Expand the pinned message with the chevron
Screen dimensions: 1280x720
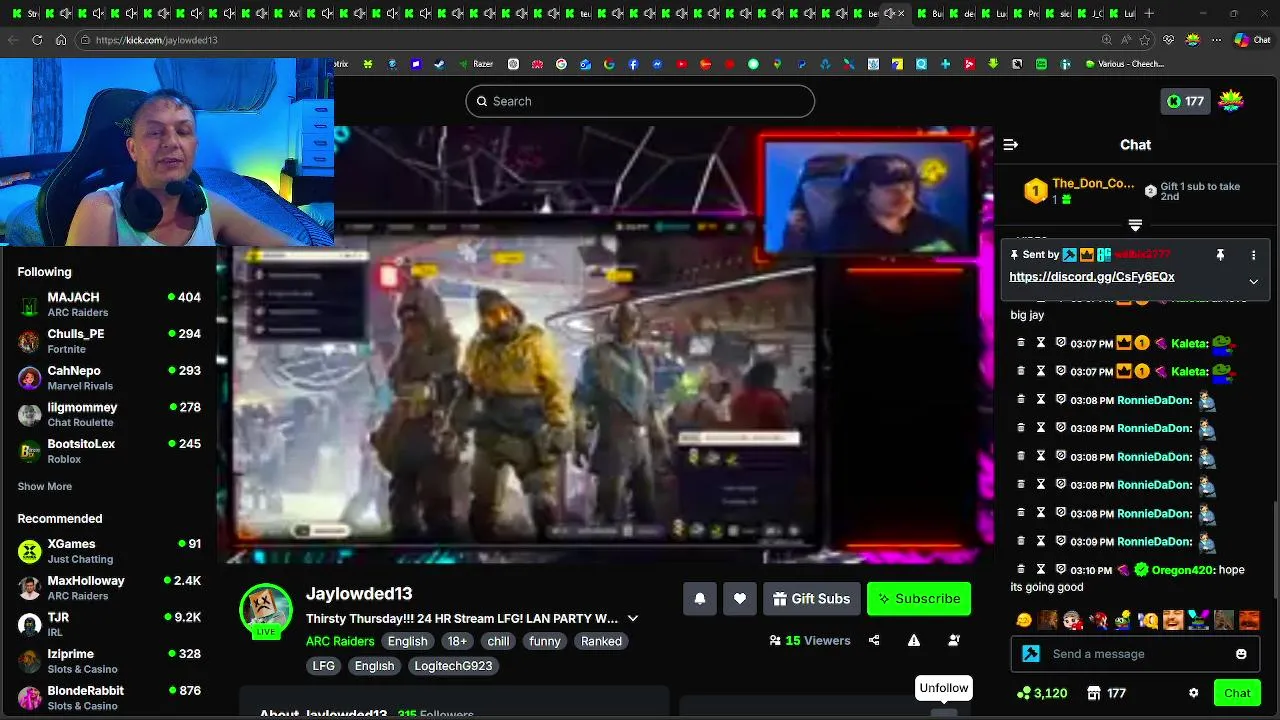click(x=1253, y=281)
